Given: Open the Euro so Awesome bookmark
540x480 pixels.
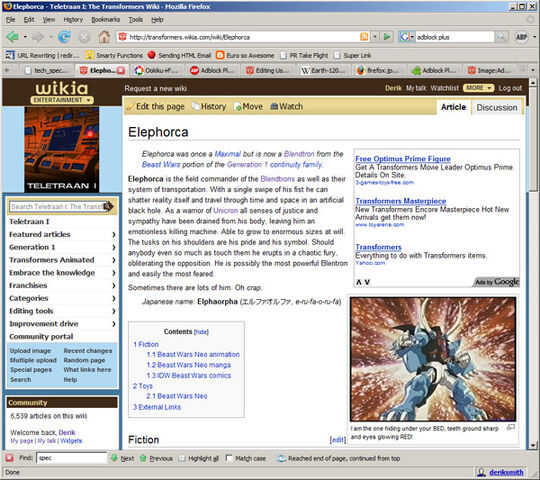Looking at the screenshot, I should pyautogui.click(x=245, y=55).
